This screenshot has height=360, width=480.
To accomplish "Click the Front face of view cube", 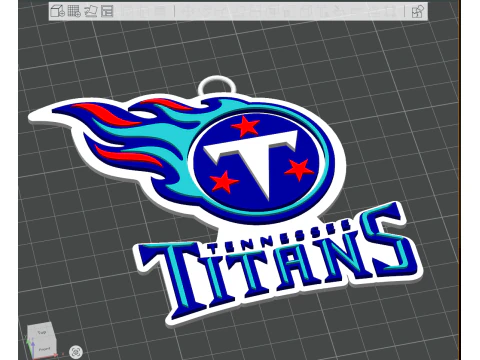I will 44,348.
